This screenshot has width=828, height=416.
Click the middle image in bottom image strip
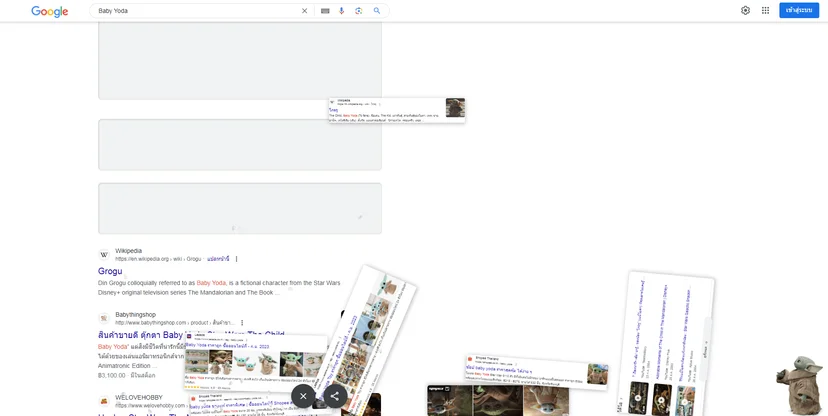tap(497, 401)
